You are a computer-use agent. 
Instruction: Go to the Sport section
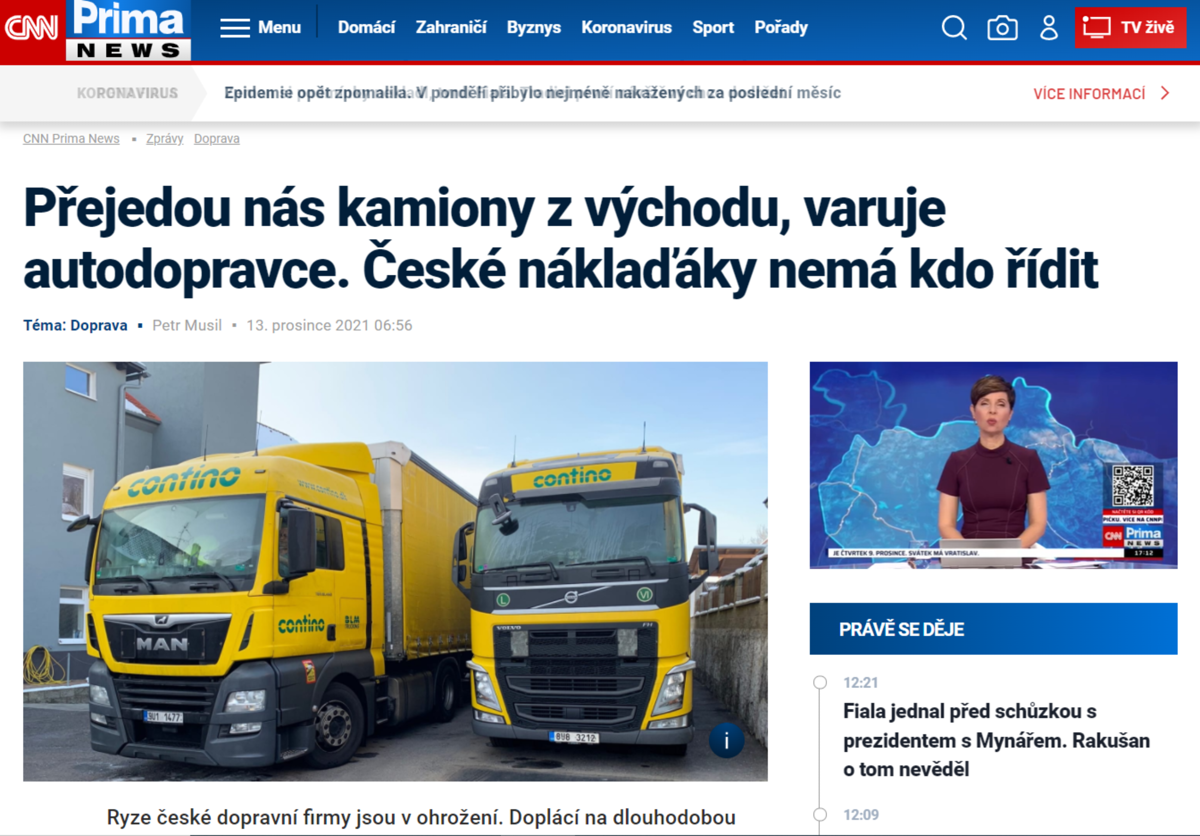(713, 28)
